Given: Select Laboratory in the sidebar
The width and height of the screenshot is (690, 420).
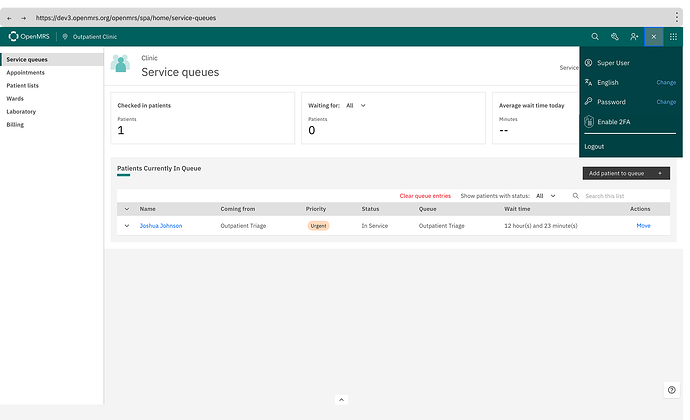Looking at the screenshot, I should 21,112.
